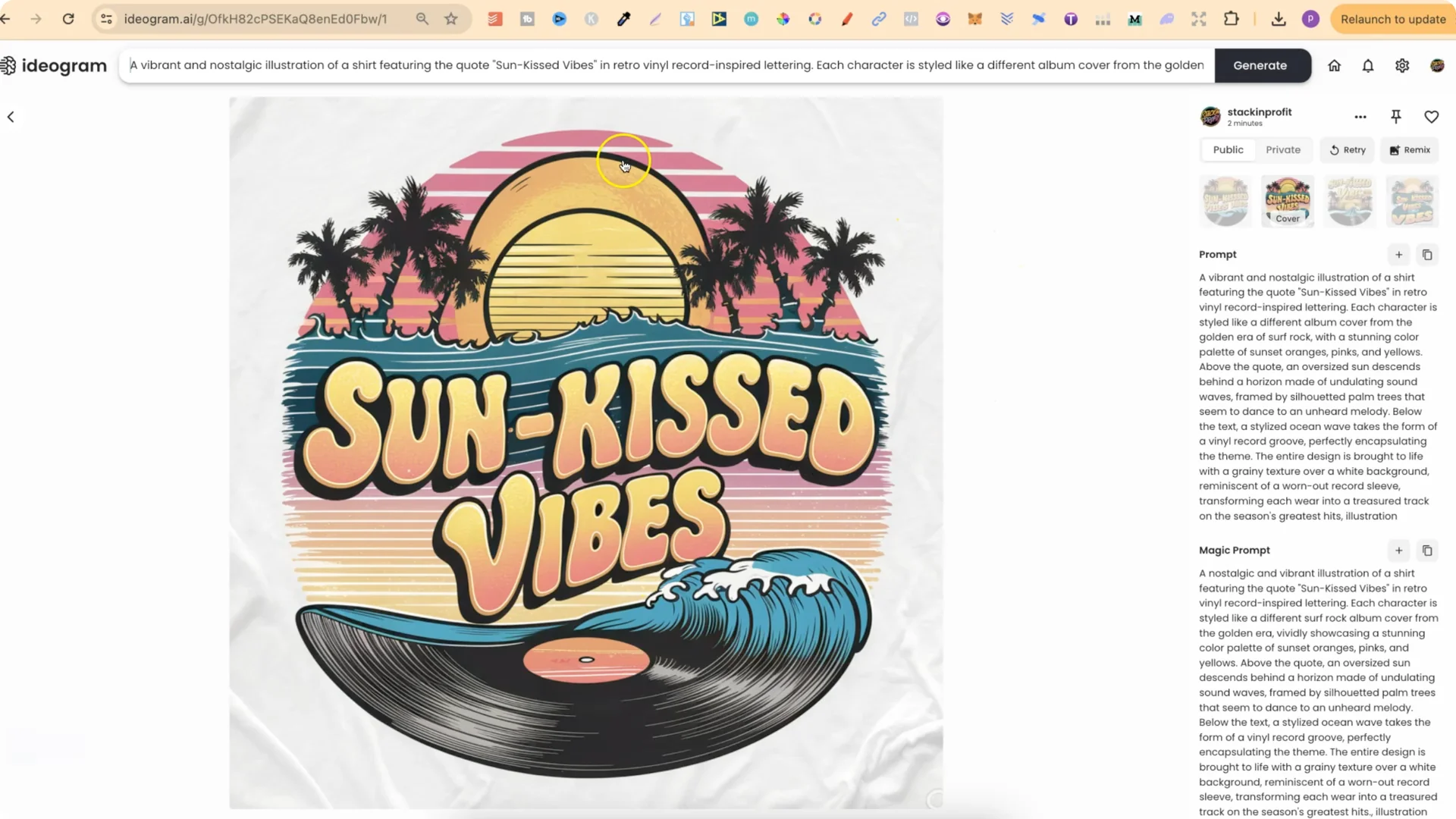Screen dimensions: 1456x819
Task: Click the Retry button
Action: coord(1348,150)
